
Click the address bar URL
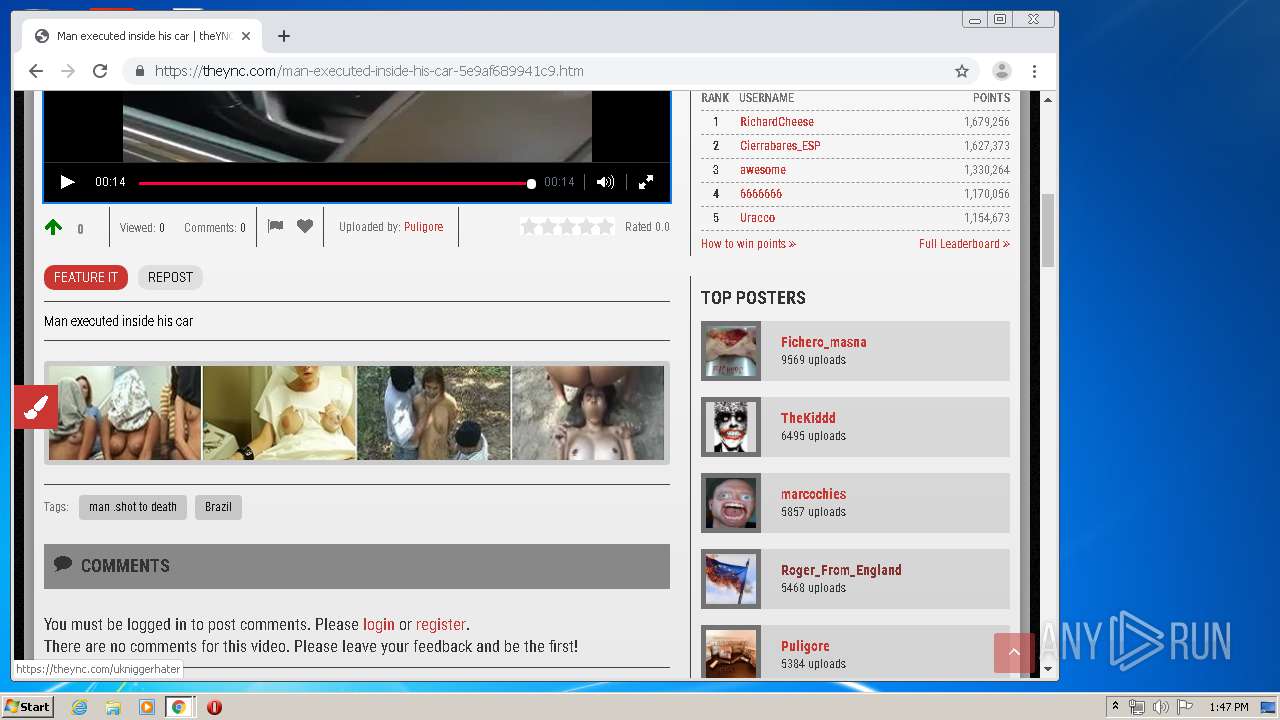coord(369,71)
